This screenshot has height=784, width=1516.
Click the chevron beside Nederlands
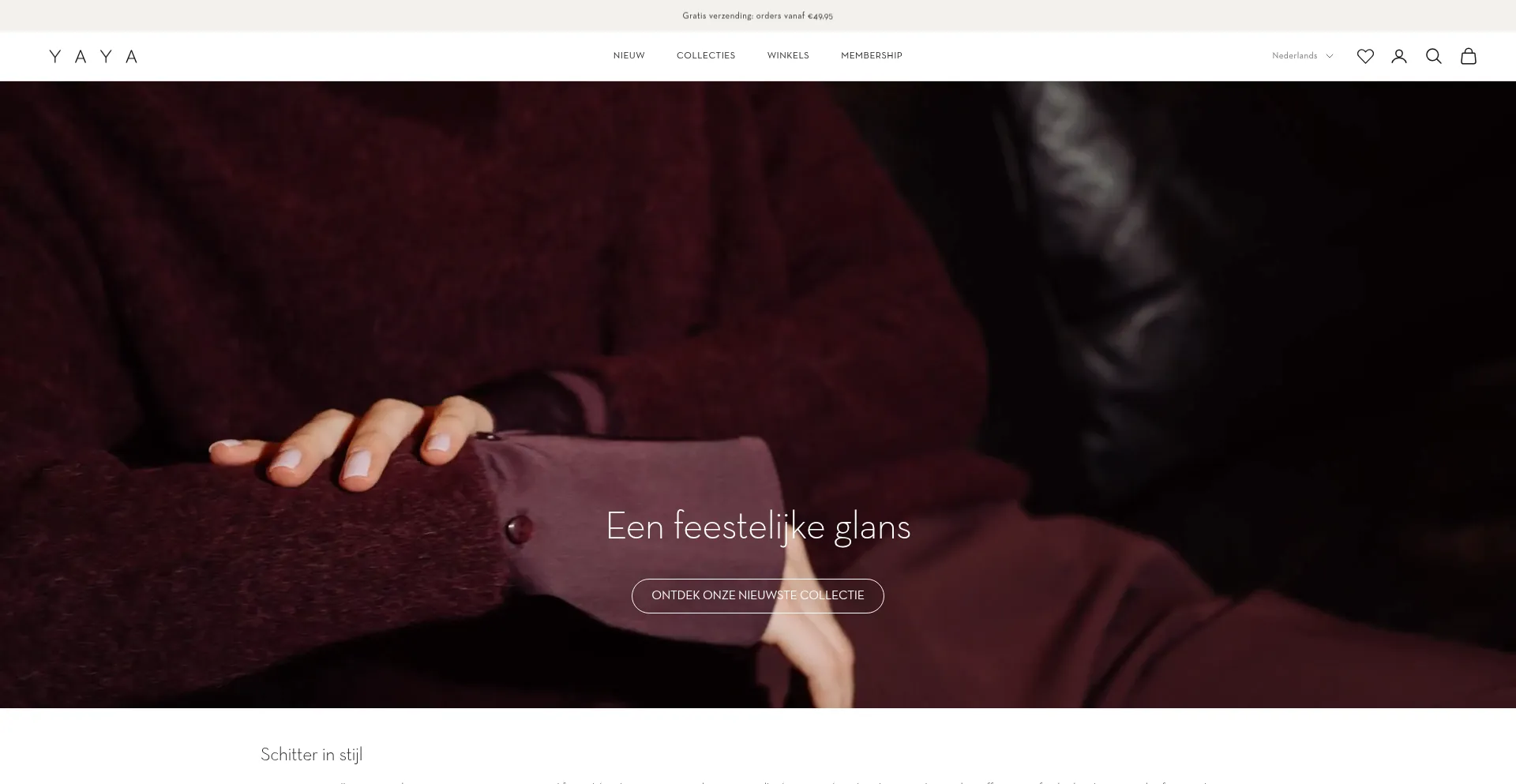click(1330, 56)
